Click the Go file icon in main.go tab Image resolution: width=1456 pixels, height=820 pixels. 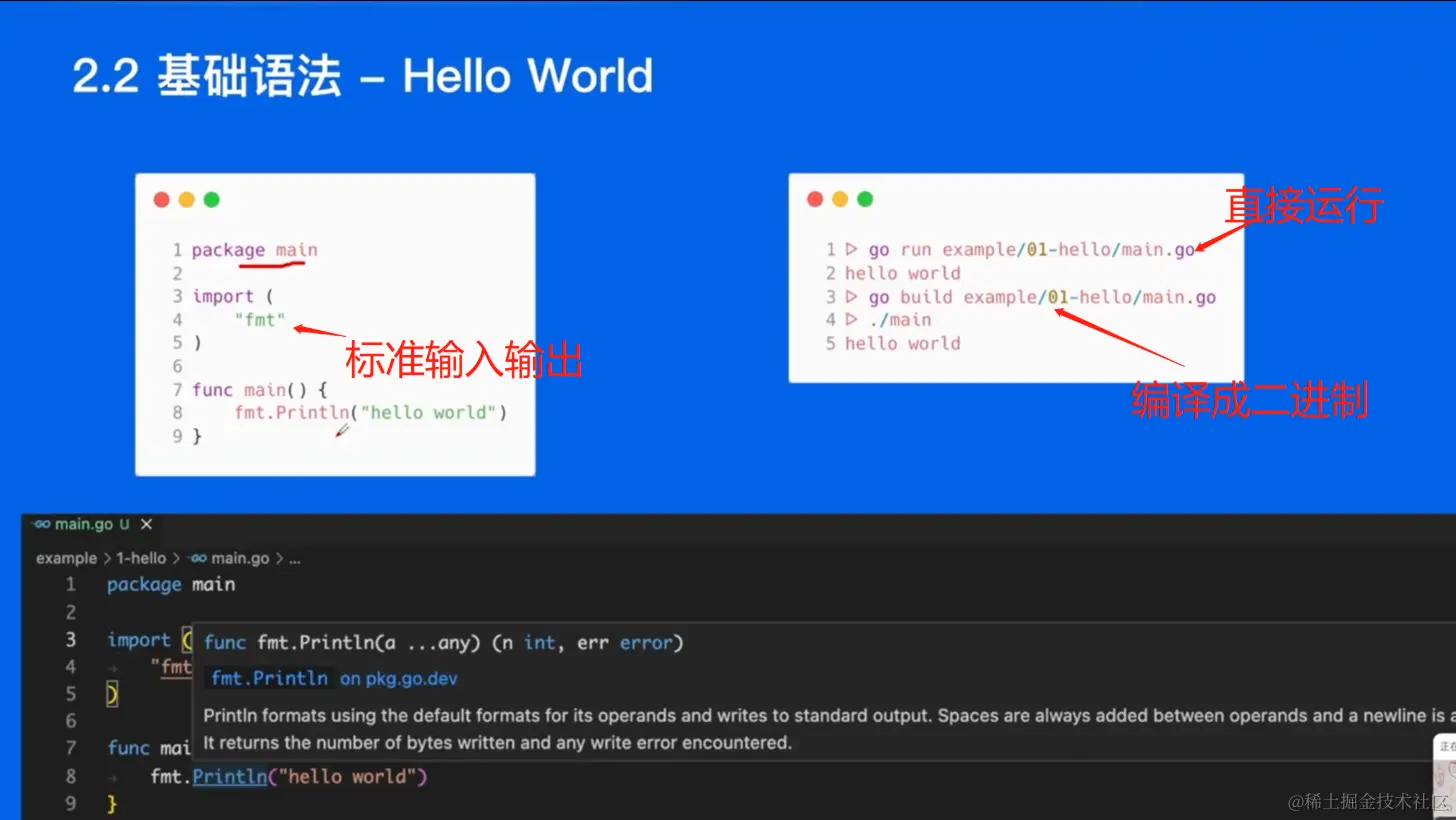[41, 524]
